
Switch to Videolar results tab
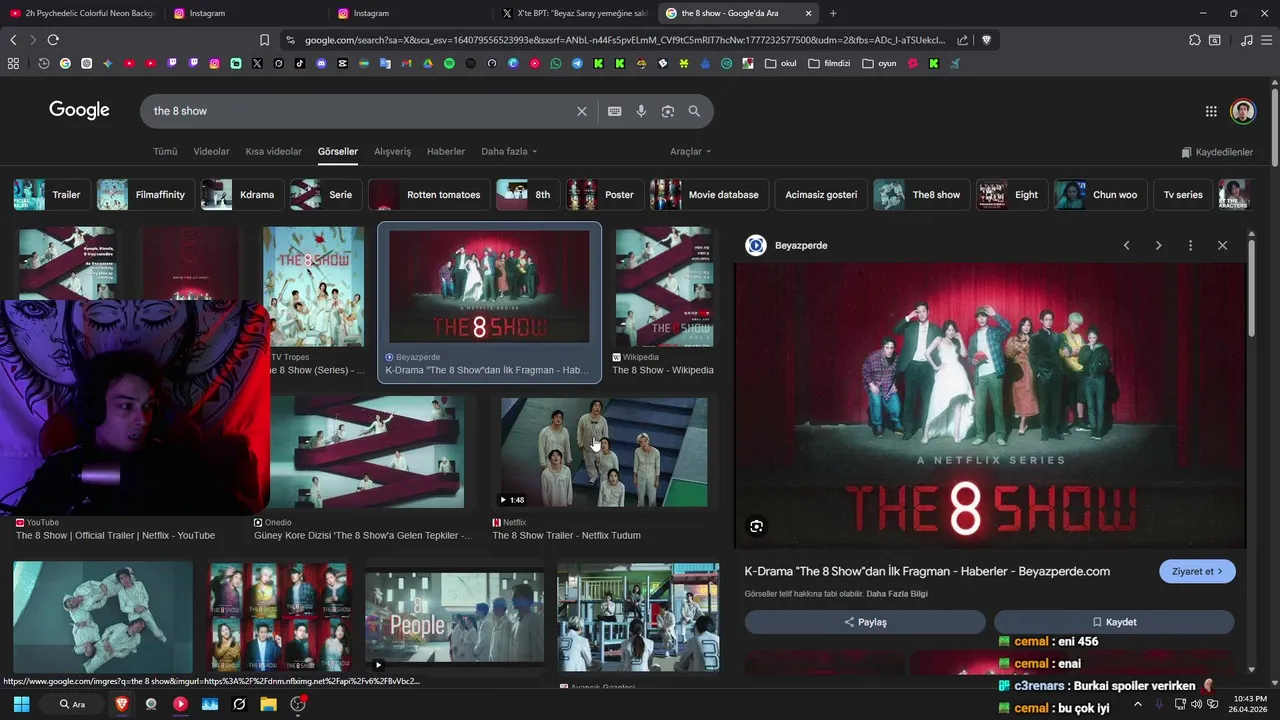(211, 152)
